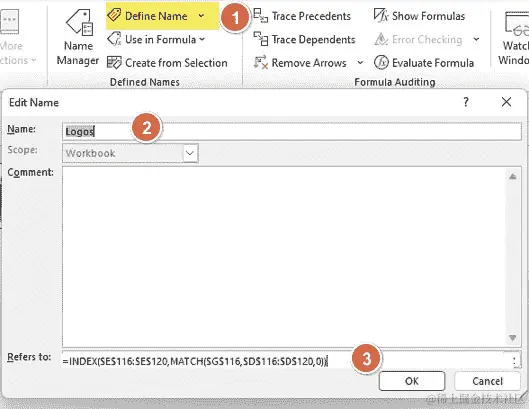529x409 pixels.
Task: Toggle the Show Formulas label
Action: [x=428, y=16]
